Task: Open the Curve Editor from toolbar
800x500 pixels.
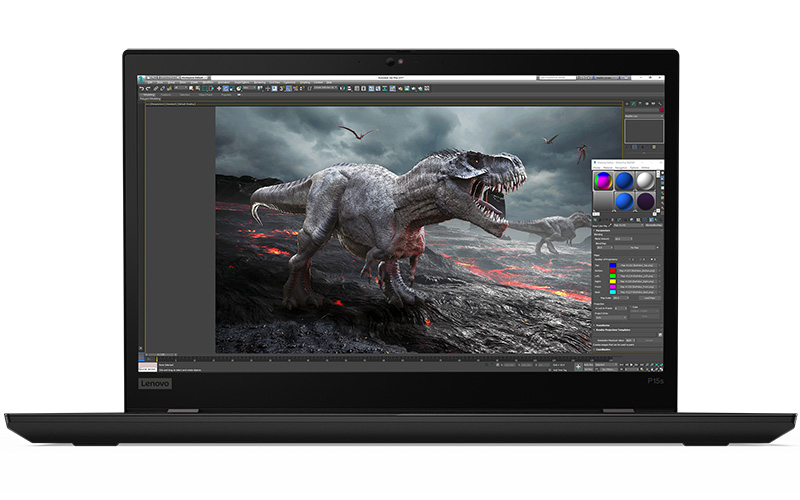Action: [x=378, y=88]
